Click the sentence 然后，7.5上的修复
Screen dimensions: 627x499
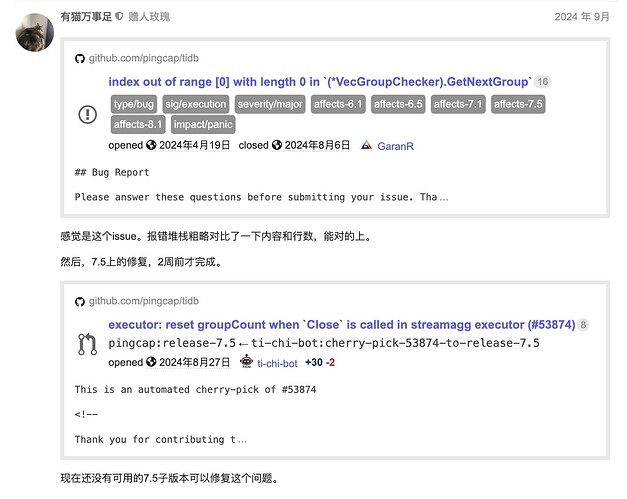point(141,262)
